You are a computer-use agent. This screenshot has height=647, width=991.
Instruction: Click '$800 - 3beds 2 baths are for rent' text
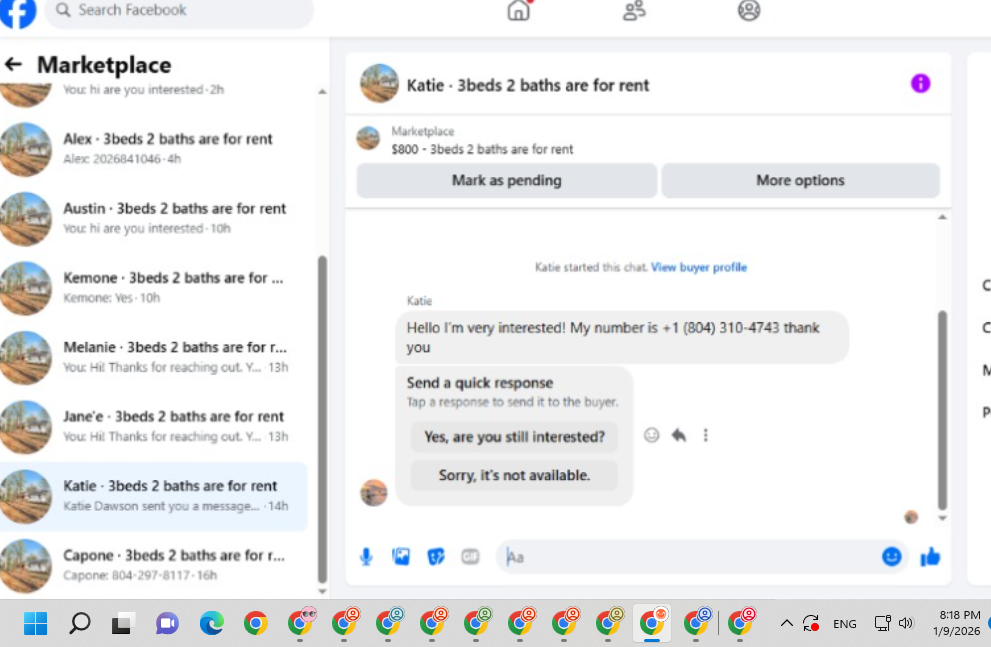click(x=482, y=150)
